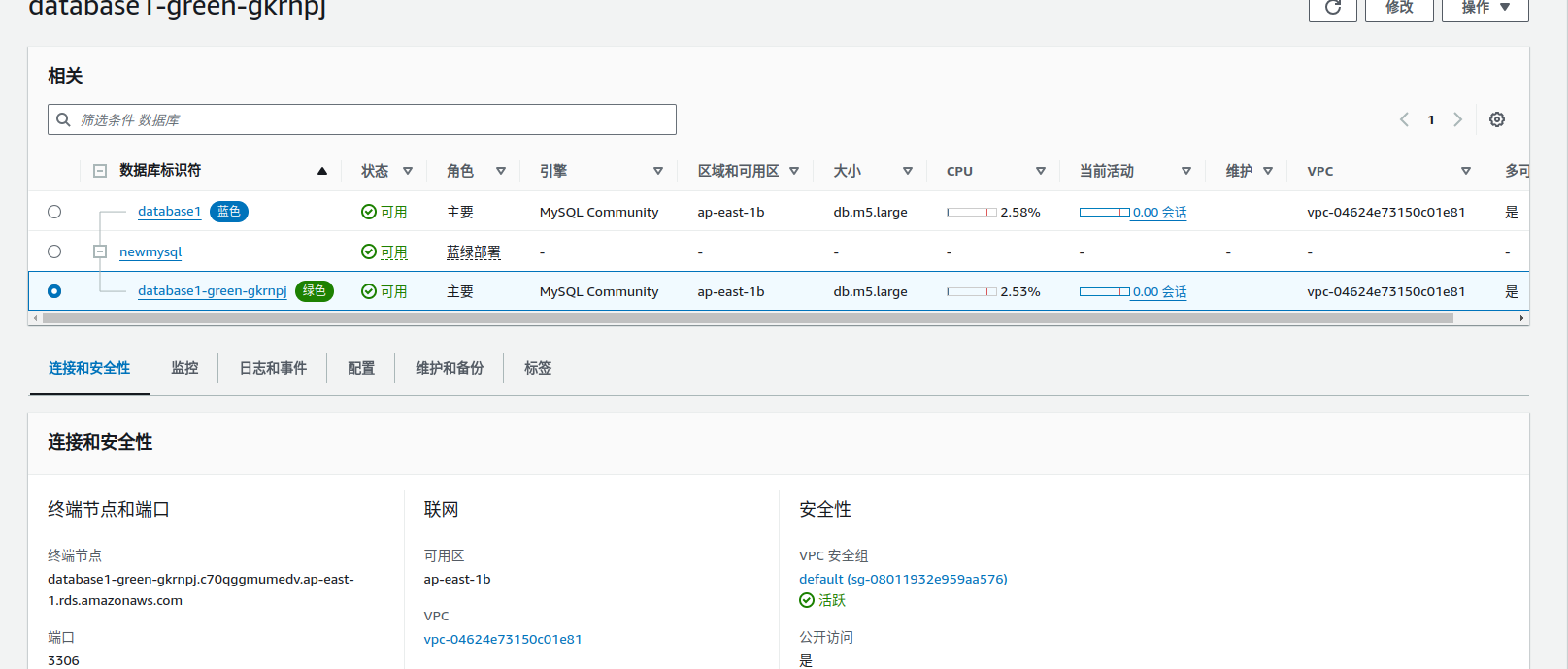This screenshot has width=1568, height=669.
Task: Click database1 MySQL Community engine cell
Action: point(599,212)
